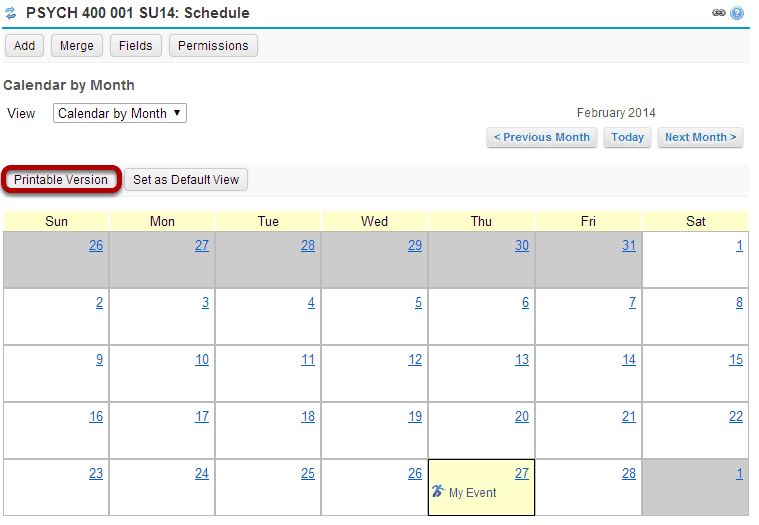Select February 14 date link
Image resolution: width=759 pixels, height=525 pixels.
tap(629, 360)
